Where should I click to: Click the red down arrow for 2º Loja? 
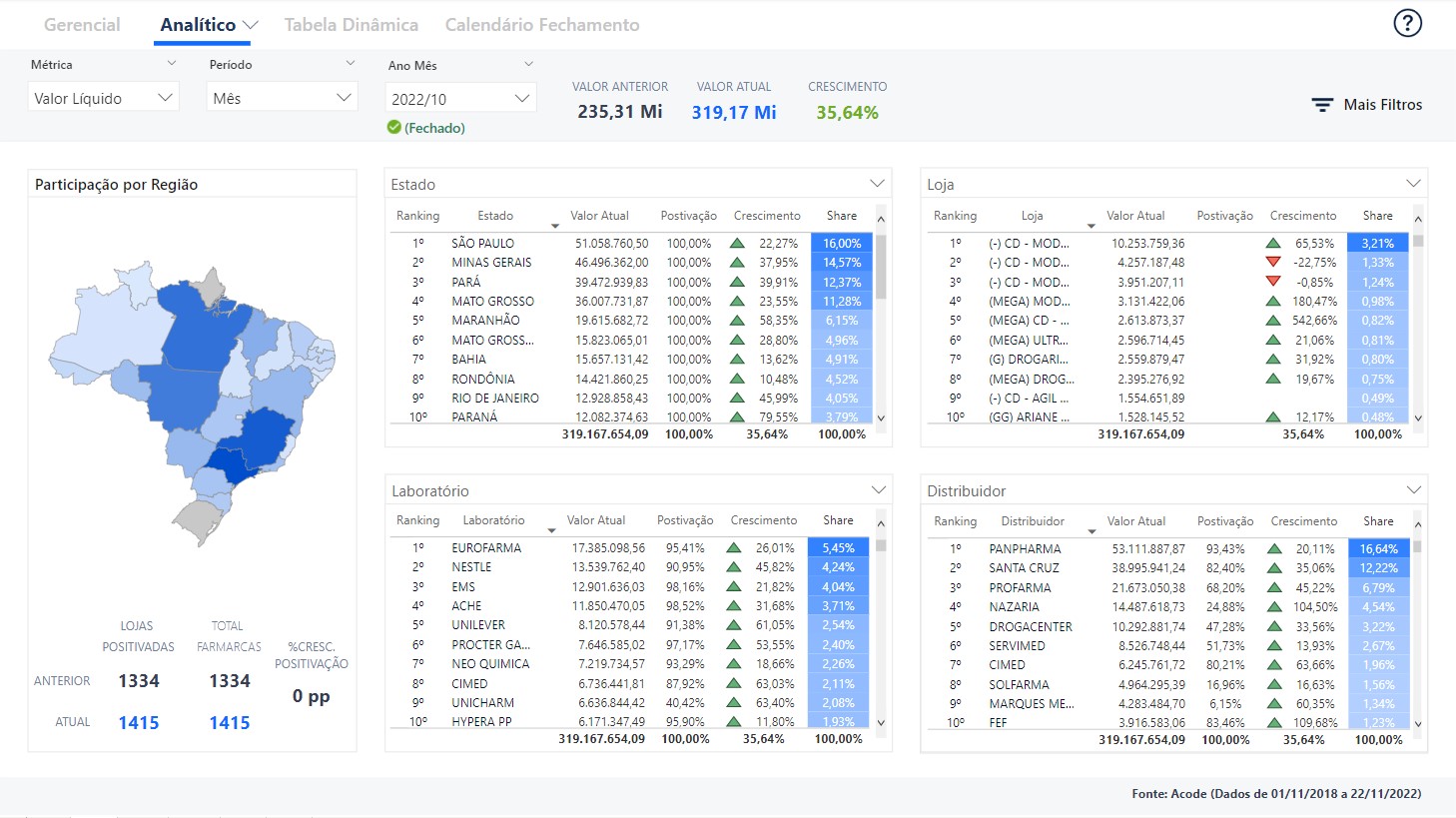1273,263
